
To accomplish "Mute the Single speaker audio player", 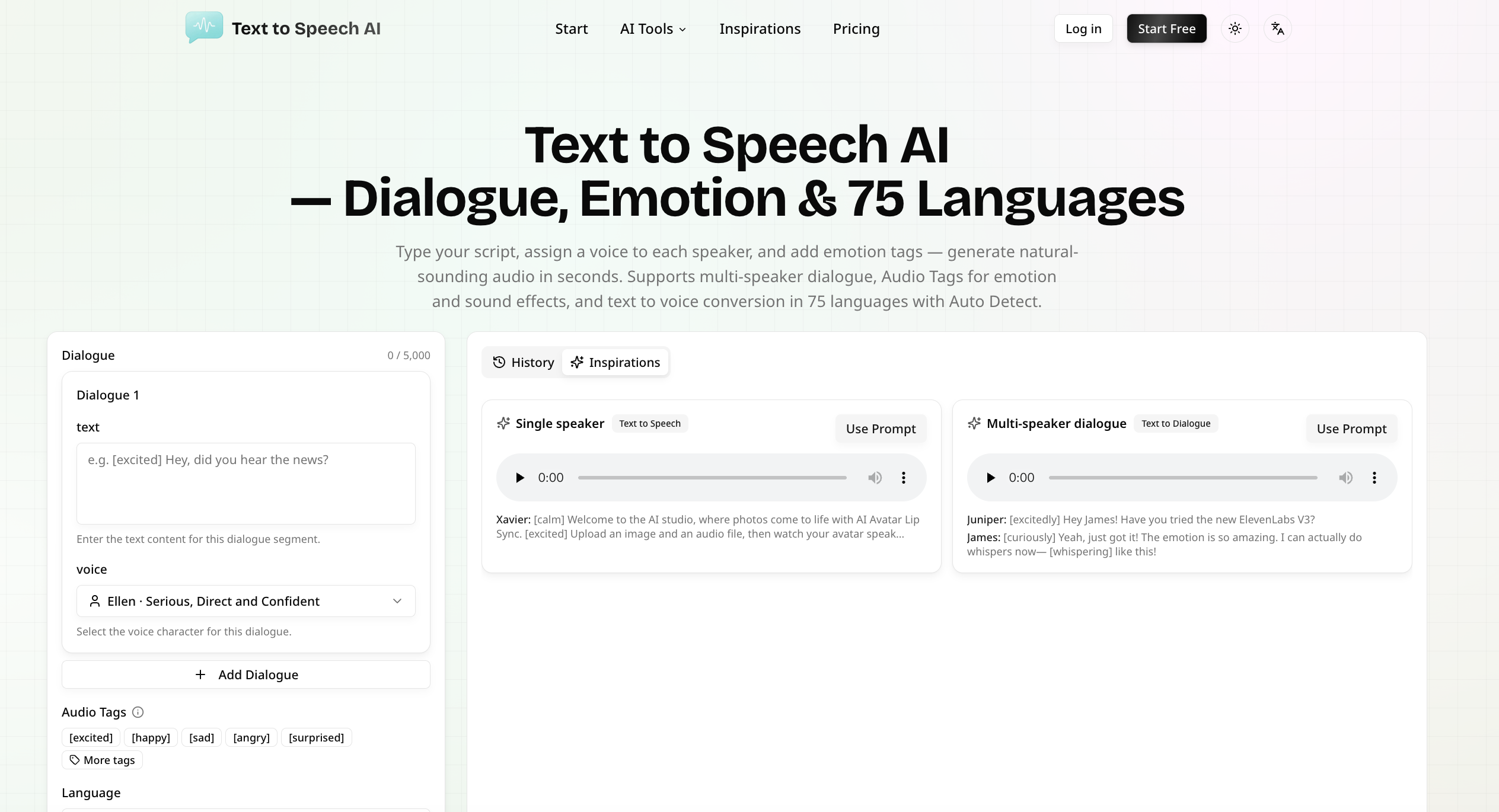I will pos(875,478).
